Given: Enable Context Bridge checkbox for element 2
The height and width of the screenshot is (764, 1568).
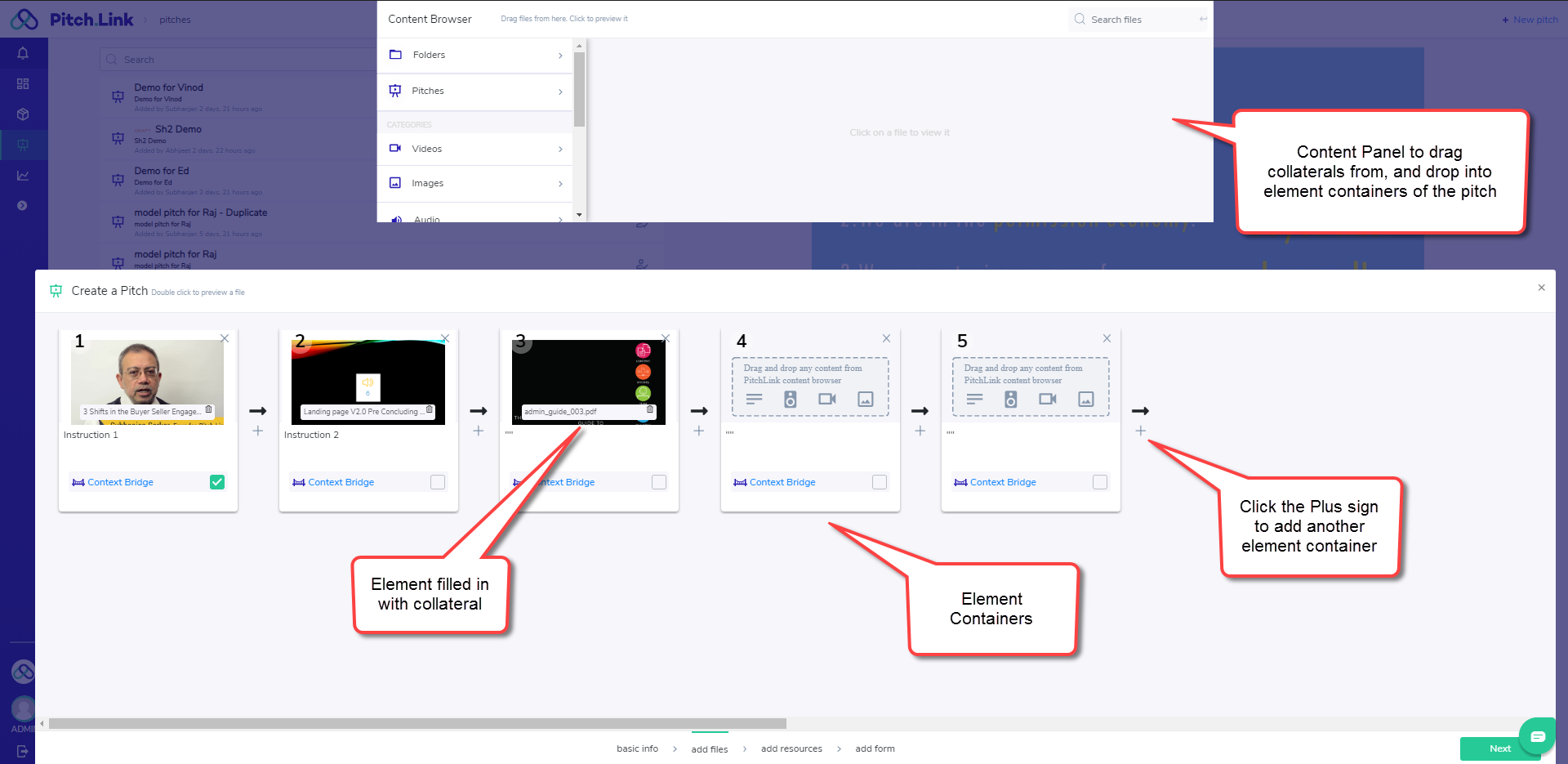Looking at the screenshot, I should tap(438, 482).
